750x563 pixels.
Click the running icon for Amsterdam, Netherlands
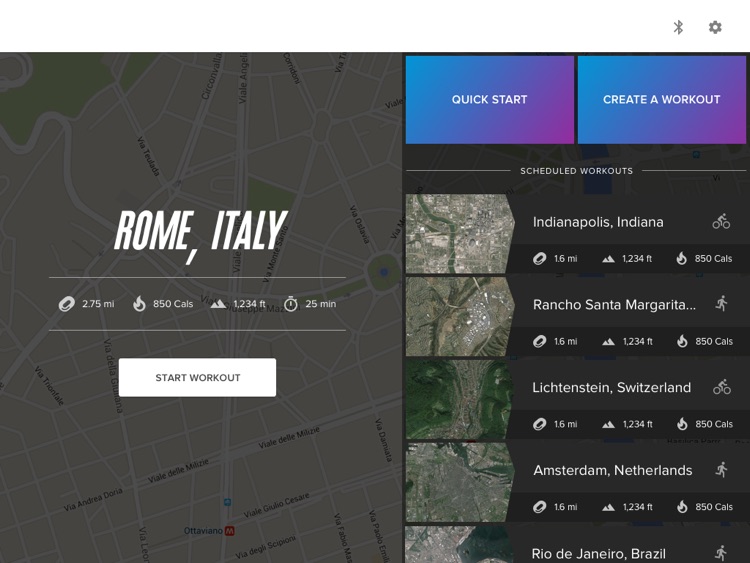click(x=722, y=470)
